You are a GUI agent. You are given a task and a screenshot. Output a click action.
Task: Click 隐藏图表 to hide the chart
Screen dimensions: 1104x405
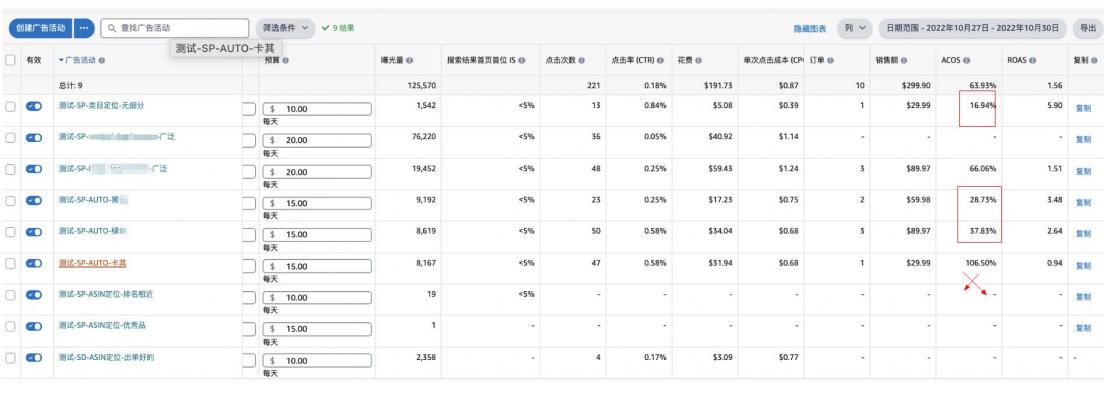810,28
